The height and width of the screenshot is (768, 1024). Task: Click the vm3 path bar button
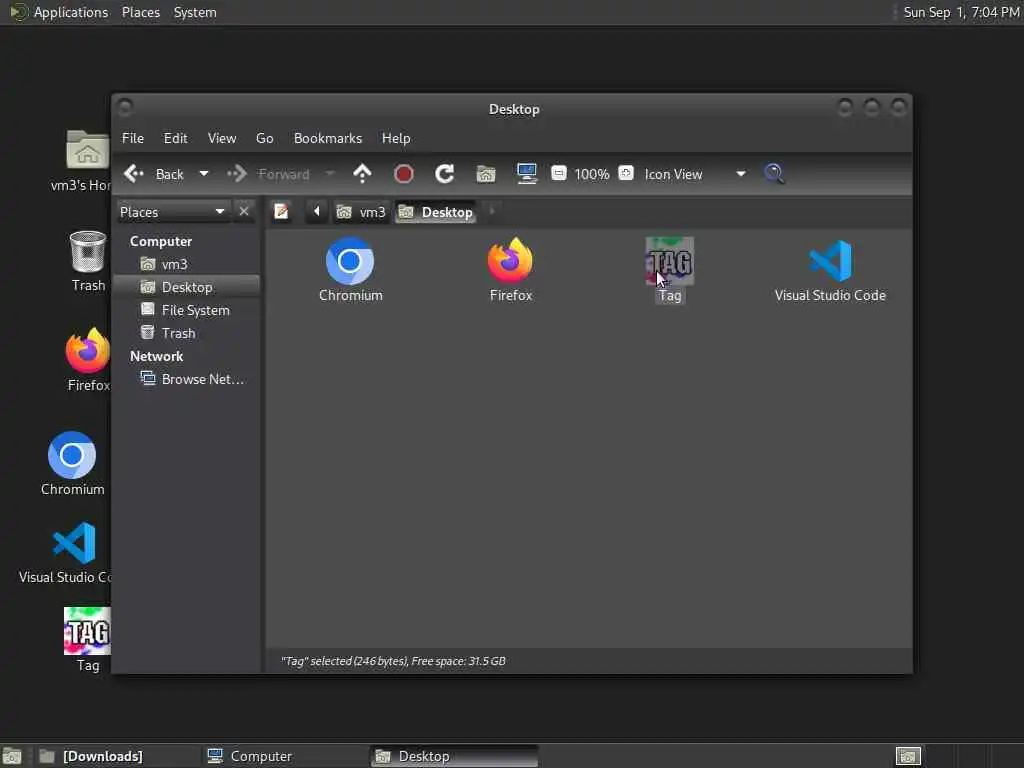pyautogui.click(x=361, y=212)
